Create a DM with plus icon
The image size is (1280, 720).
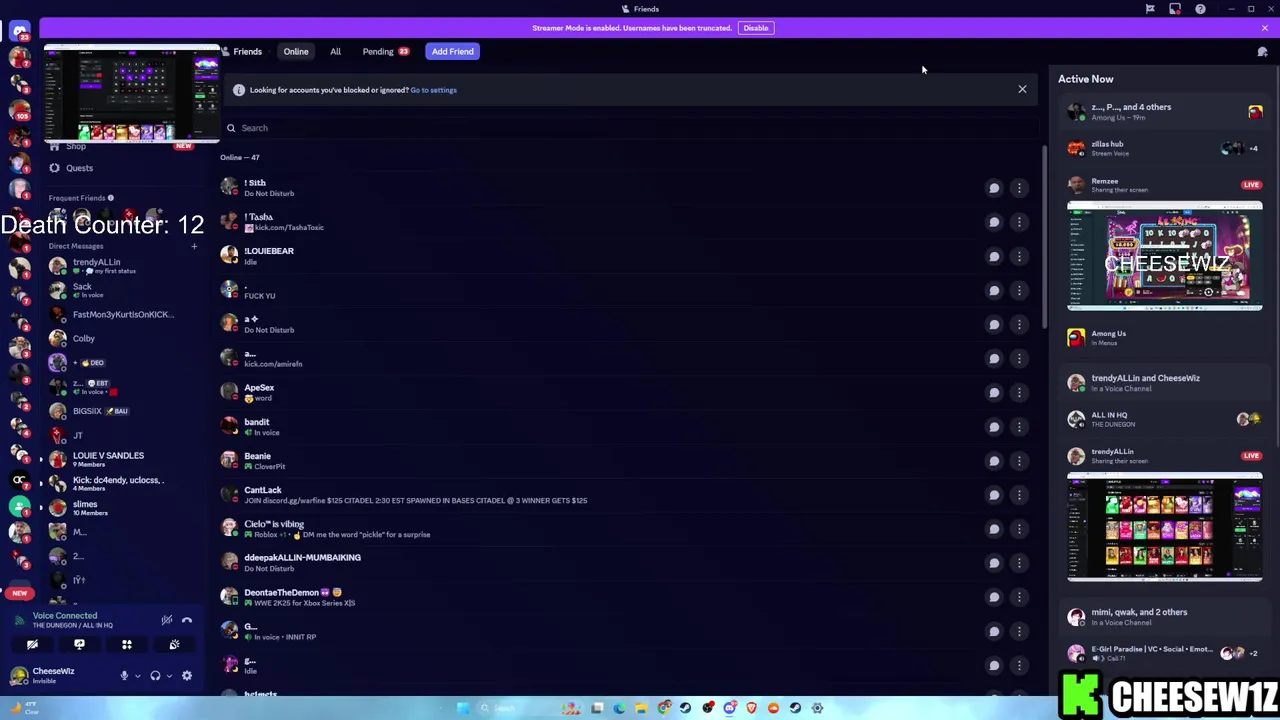pos(194,246)
